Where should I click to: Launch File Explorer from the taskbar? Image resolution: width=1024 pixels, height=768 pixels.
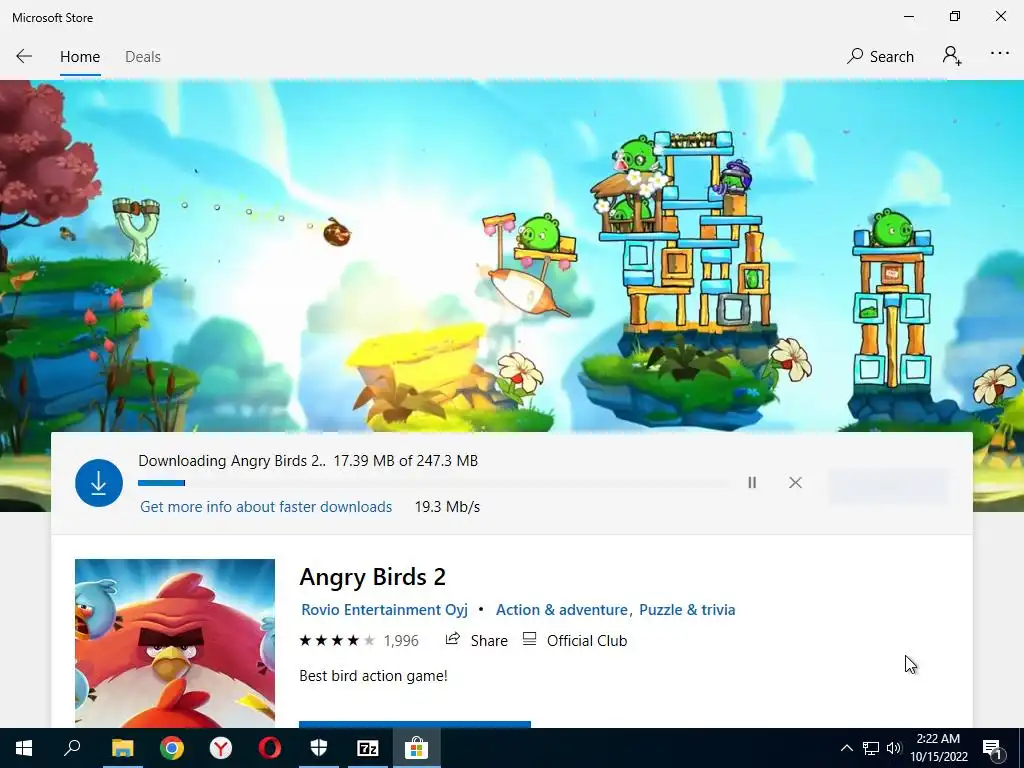[122, 748]
